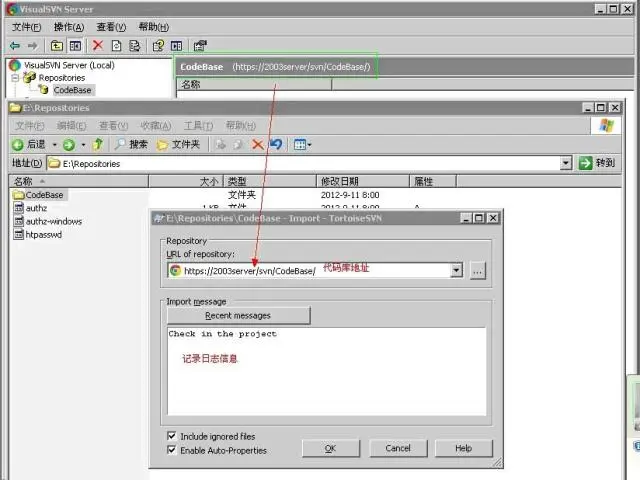Select authz file in Explorer list
Image resolution: width=640 pixels, height=480 pixels.
click(x=31, y=208)
